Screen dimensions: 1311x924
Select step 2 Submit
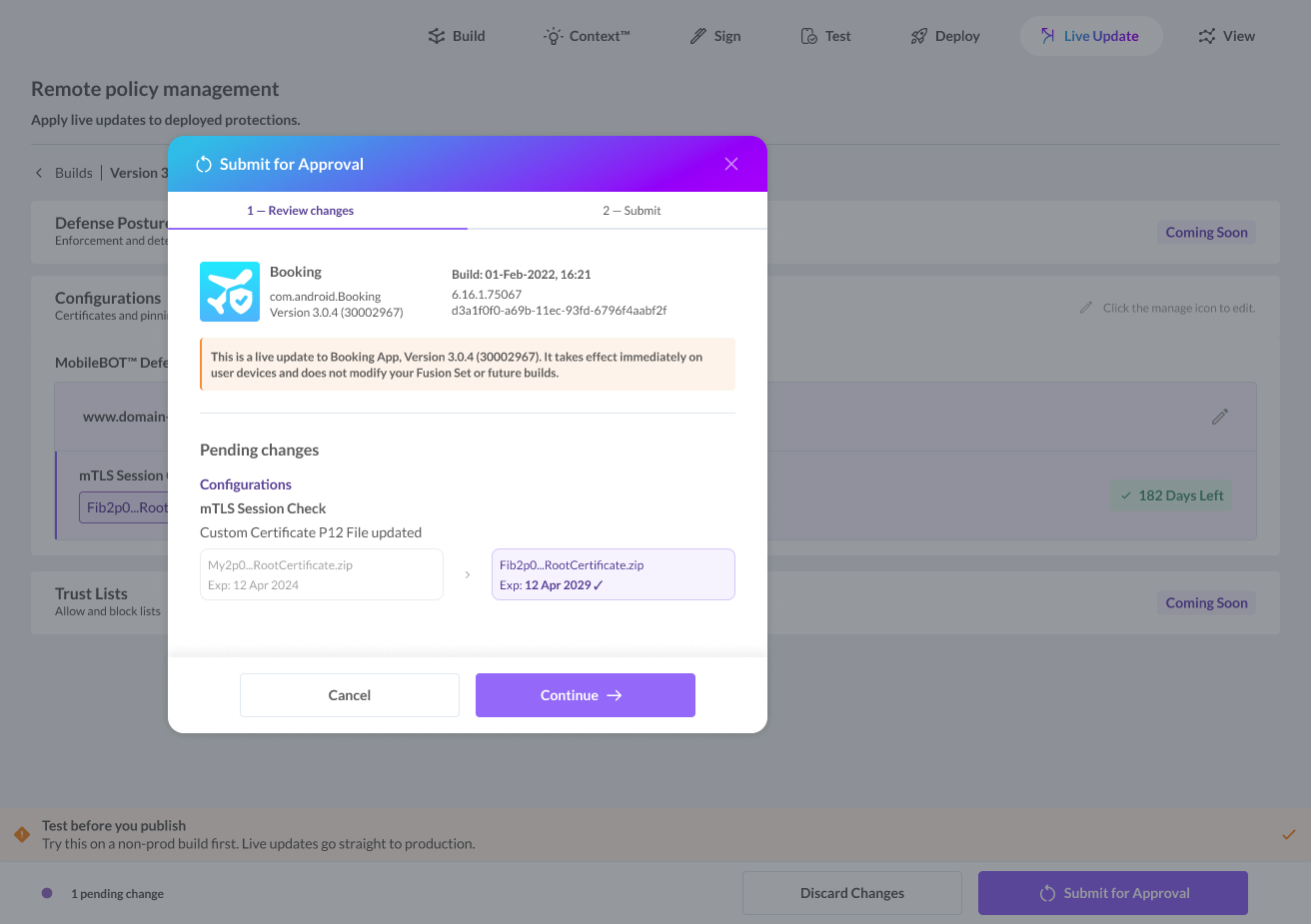point(632,211)
